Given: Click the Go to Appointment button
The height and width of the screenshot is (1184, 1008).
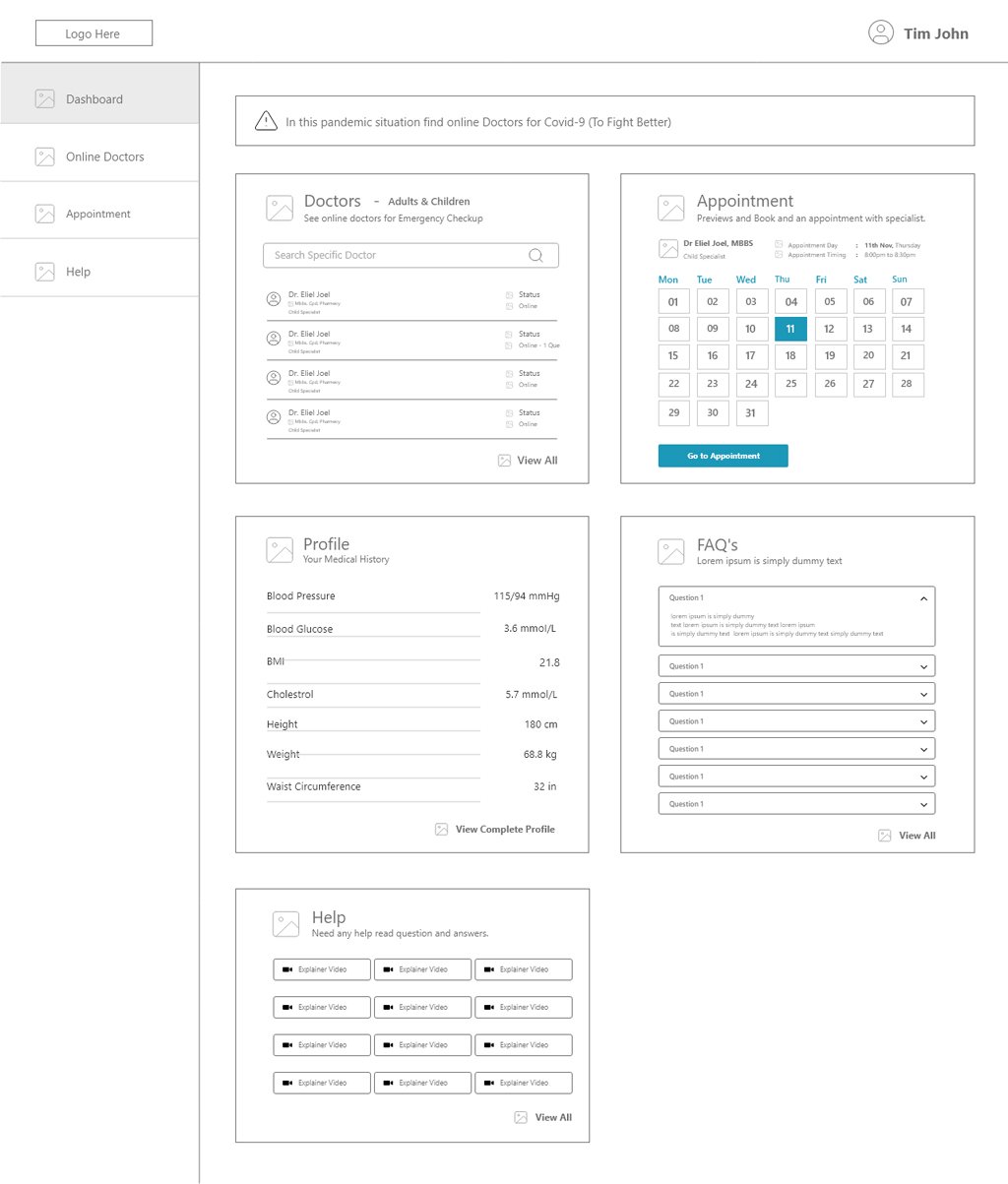Looking at the screenshot, I should point(724,456).
